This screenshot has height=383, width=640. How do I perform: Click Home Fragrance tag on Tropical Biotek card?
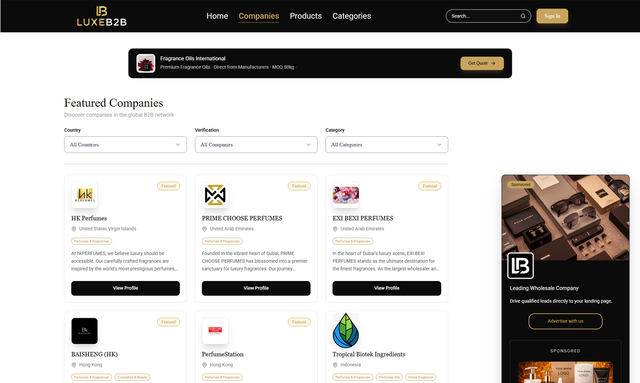coord(420,377)
